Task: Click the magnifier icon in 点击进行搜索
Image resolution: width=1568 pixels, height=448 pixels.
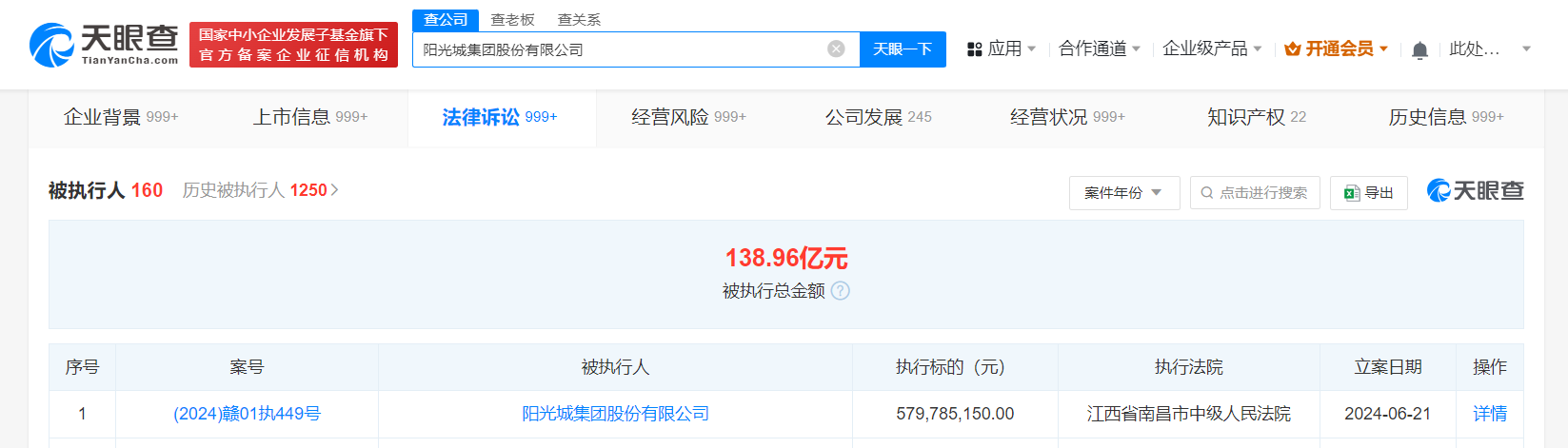Action: coord(1207,193)
